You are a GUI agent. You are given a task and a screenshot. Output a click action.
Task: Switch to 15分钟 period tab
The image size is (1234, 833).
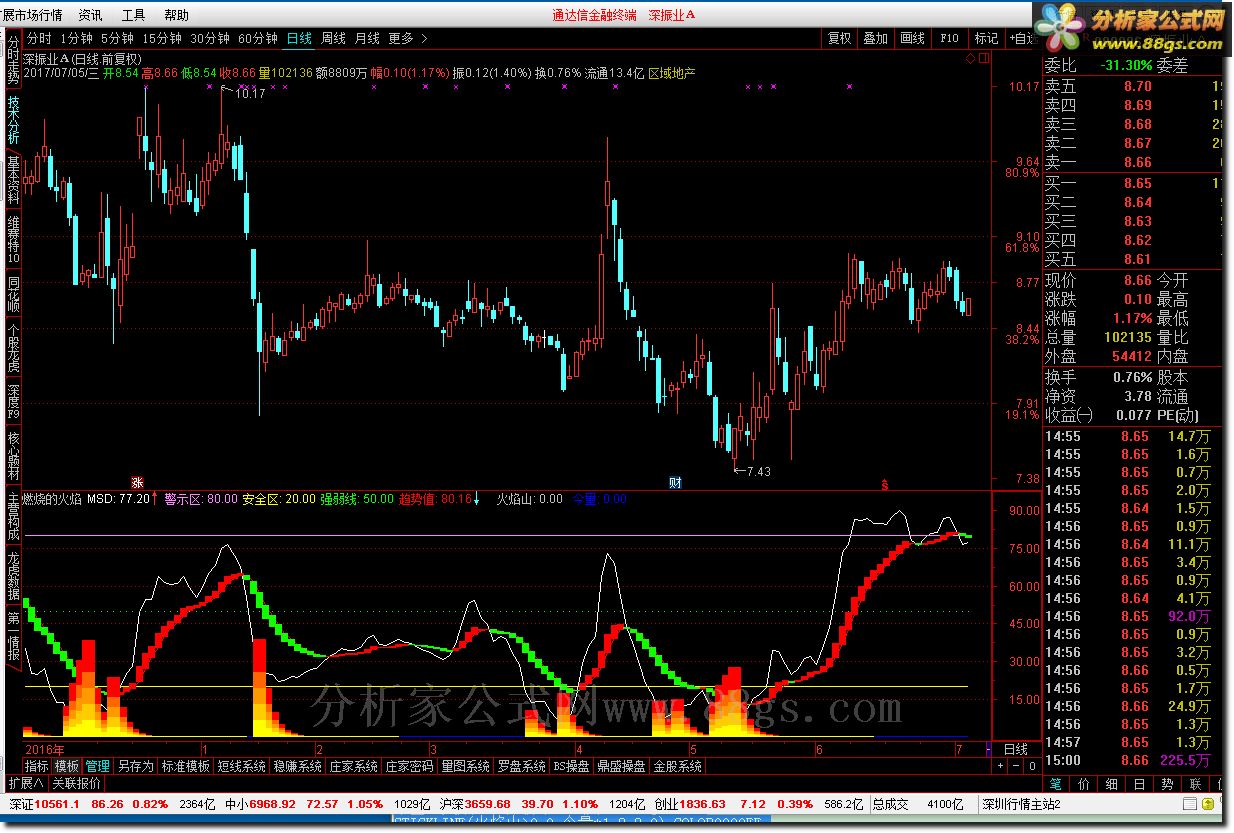pyautogui.click(x=162, y=38)
